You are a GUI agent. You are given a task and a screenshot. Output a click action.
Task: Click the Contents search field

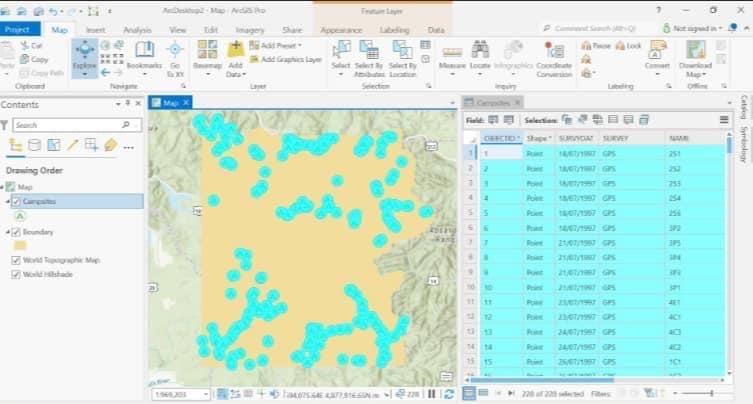67,125
